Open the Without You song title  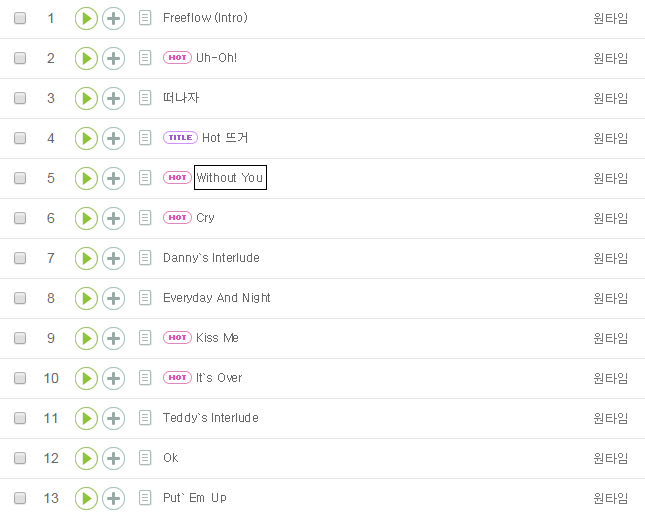[x=230, y=178]
